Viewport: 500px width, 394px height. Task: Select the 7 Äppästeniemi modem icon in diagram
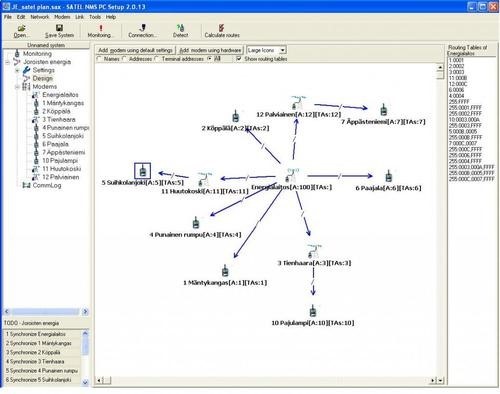384,110
